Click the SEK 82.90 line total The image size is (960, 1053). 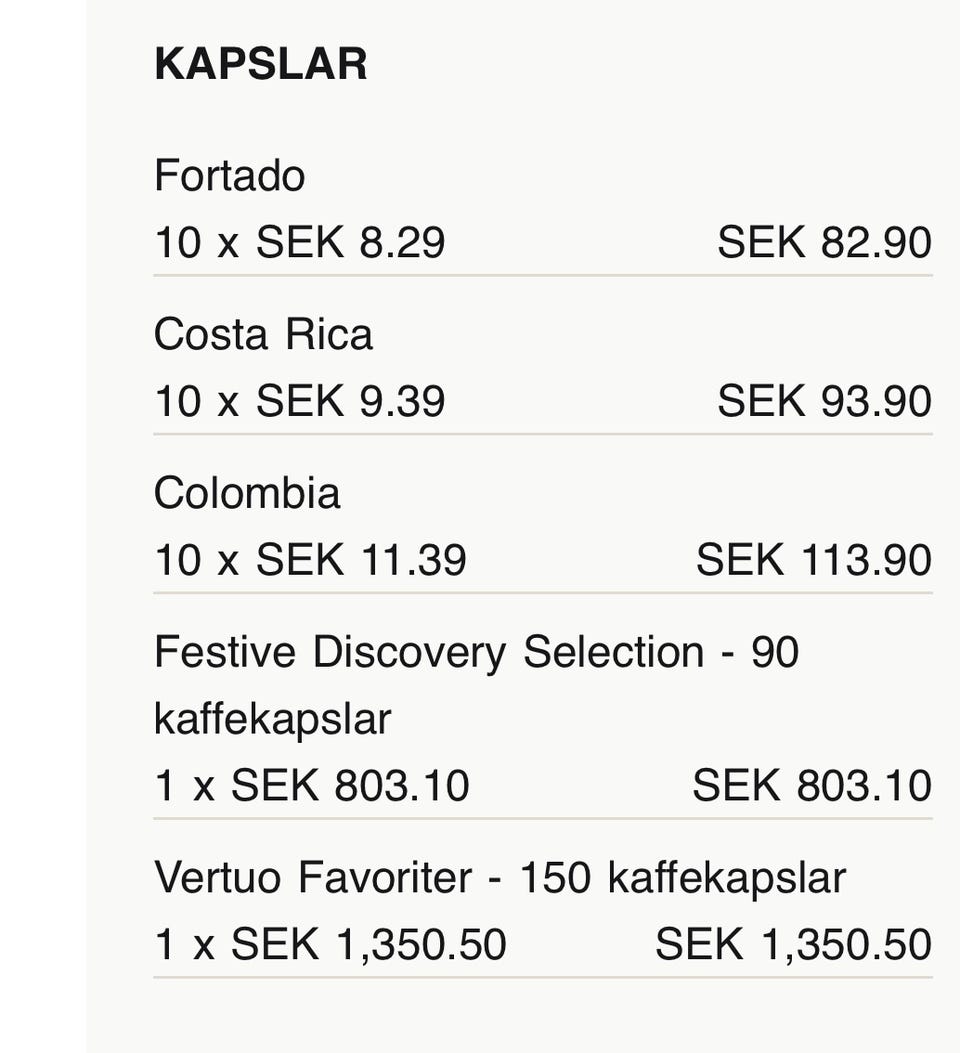point(824,243)
